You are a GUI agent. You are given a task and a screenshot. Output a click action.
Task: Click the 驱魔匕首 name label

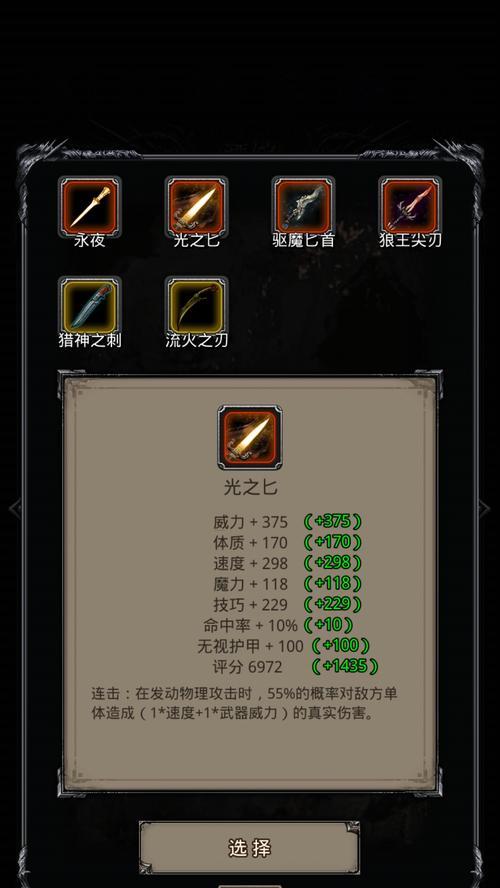point(304,240)
